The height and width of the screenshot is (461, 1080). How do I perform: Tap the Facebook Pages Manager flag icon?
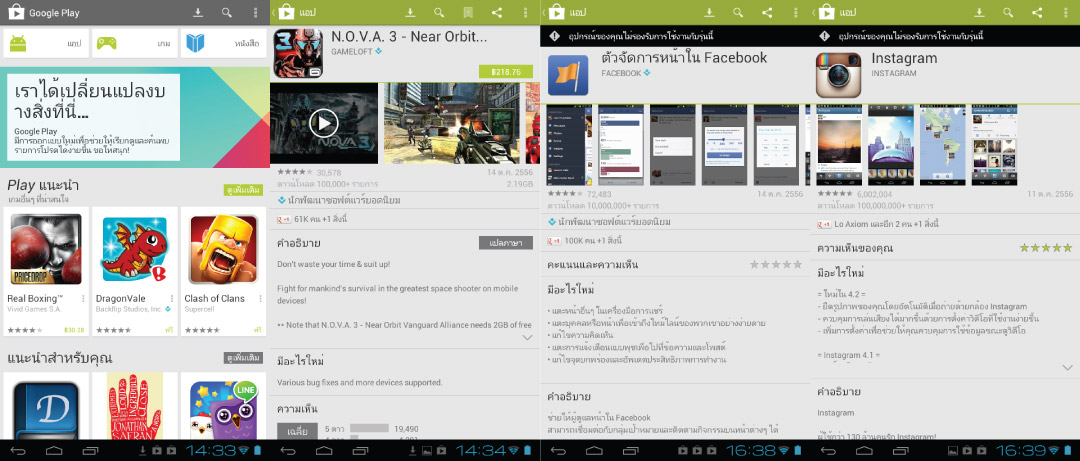point(568,75)
